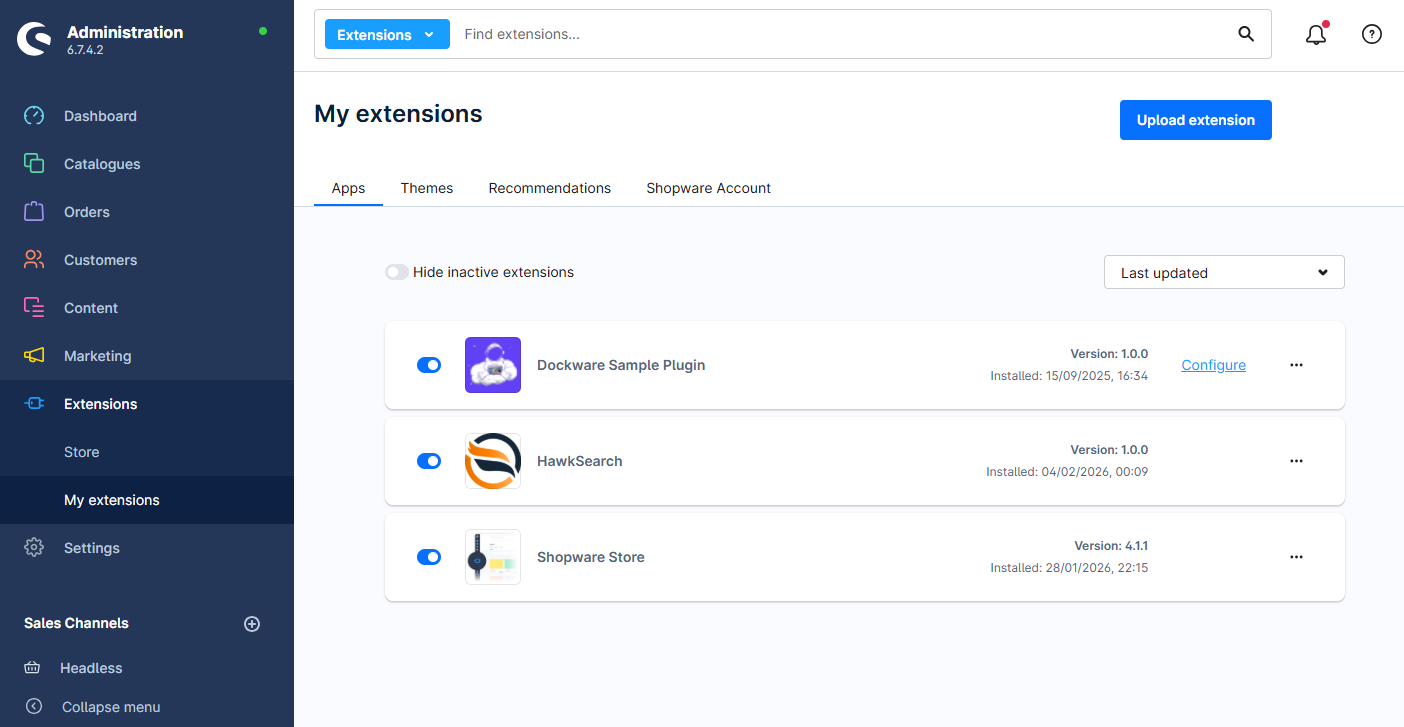
Task: Open the Extensions search scope dropdown
Action: click(x=387, y=34)
